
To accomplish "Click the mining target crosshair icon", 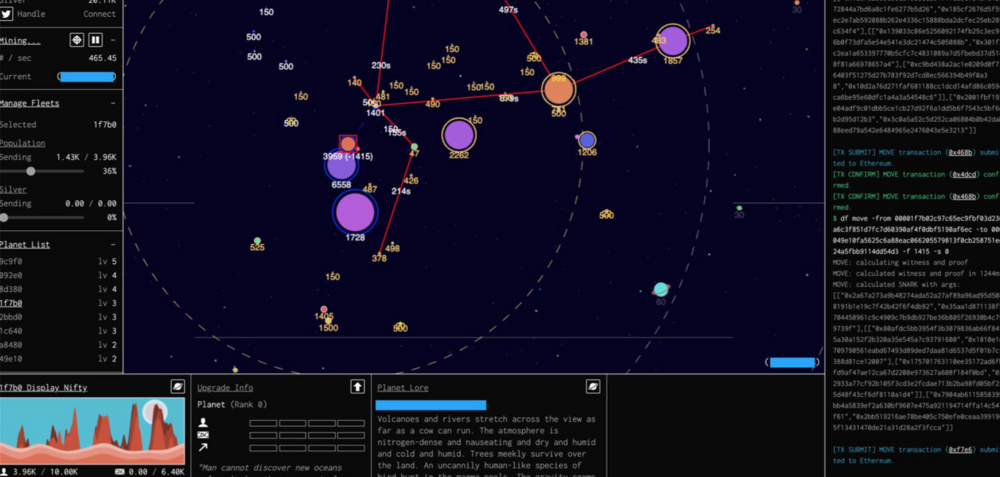I will [76, 40].
